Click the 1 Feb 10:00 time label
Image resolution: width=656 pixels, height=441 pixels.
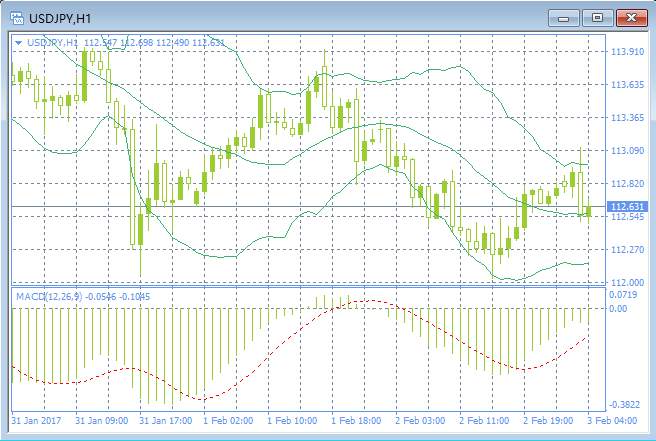click(292, 420)
